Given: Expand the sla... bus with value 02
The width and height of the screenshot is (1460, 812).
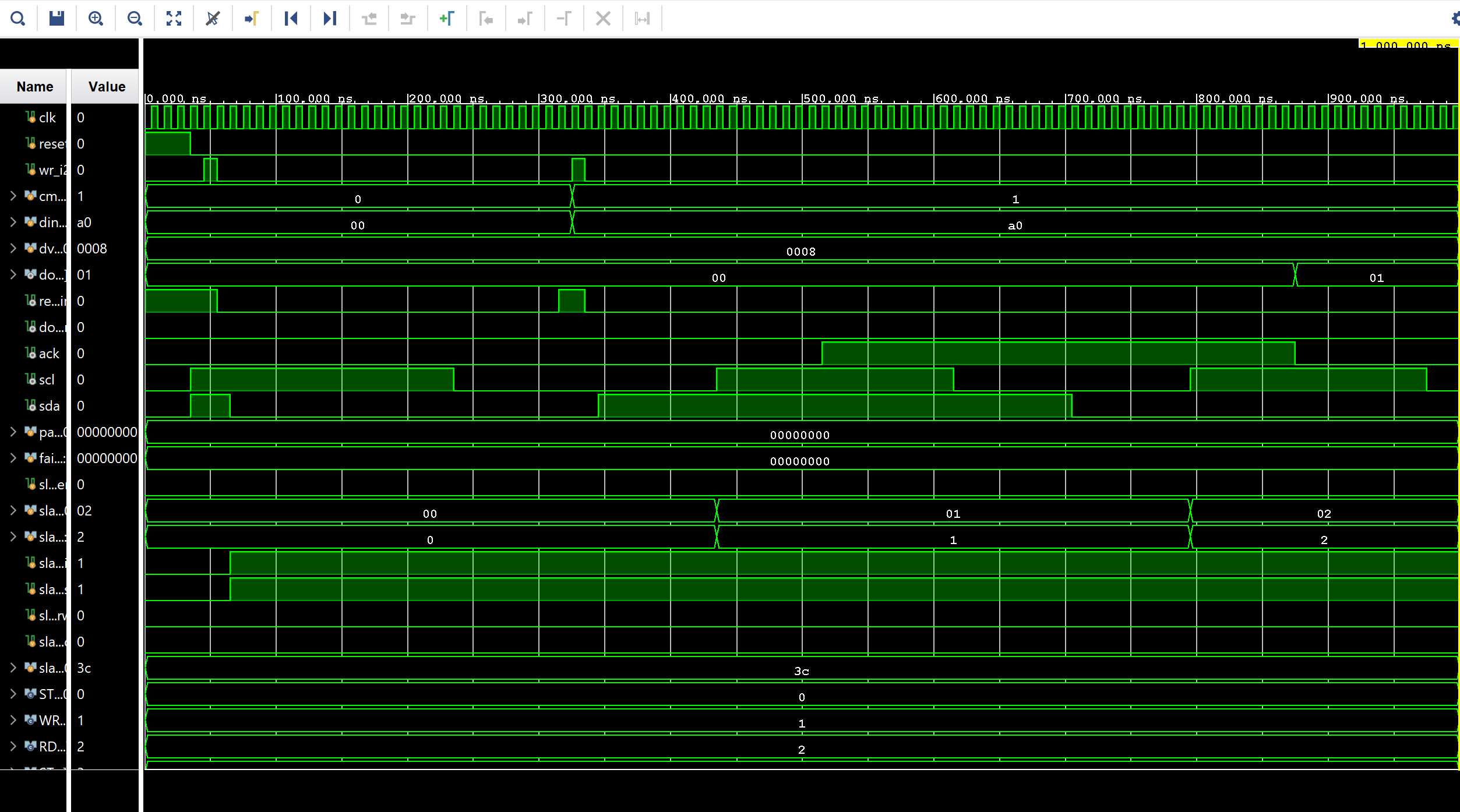Looking at the screenshot, I should coord(13,511).
